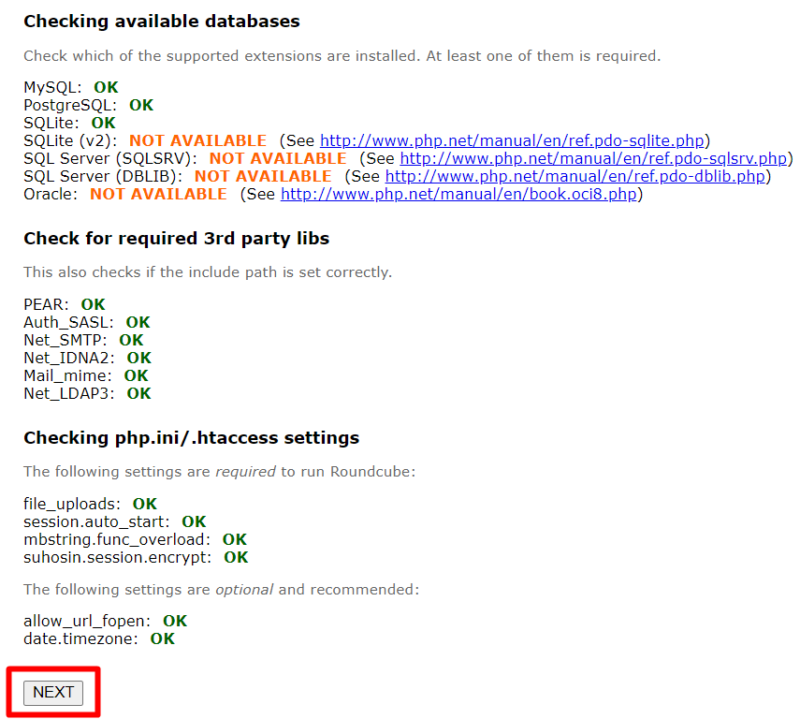Click the MySQL: label
The height and width of the screenshot is (719, 800).
pos(53,87)
